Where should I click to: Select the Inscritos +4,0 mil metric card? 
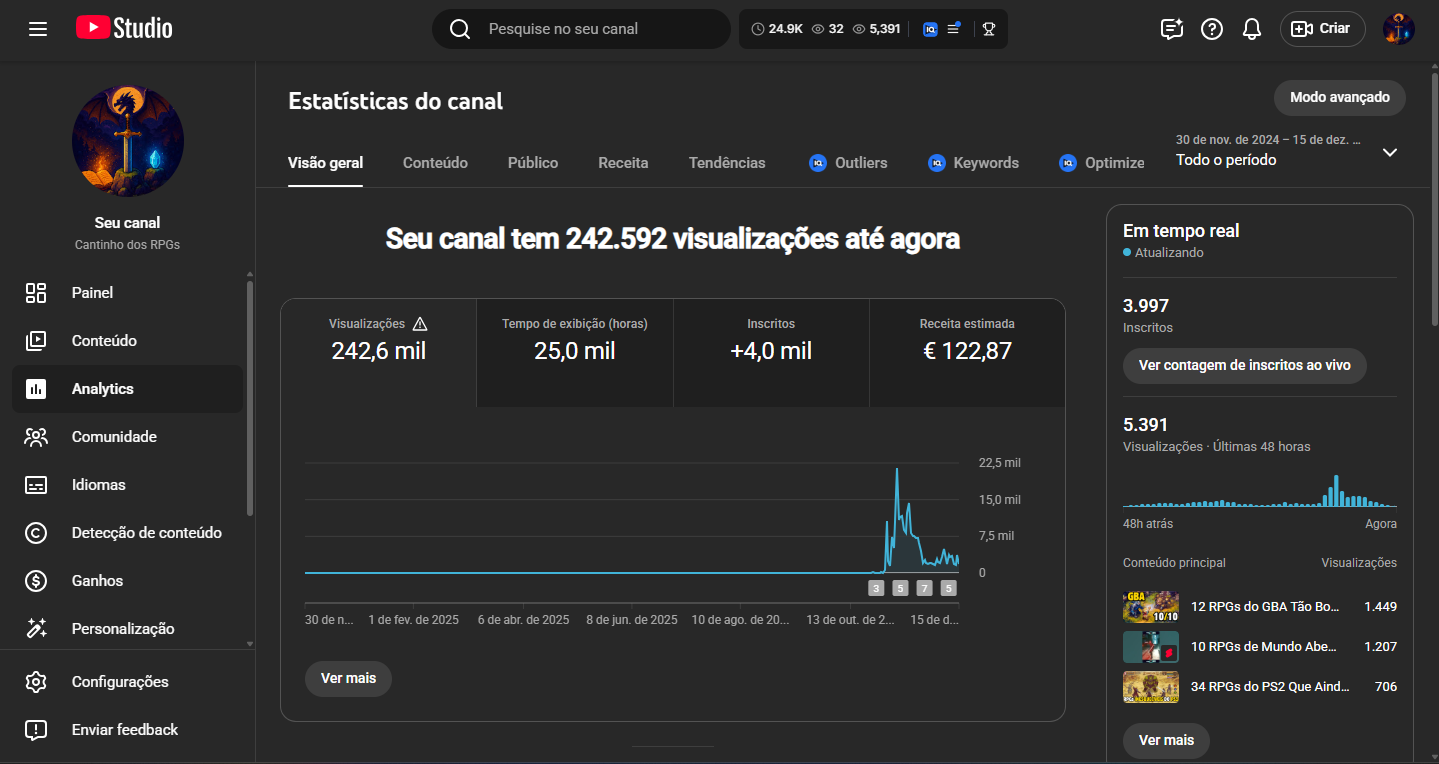(771, 353)
